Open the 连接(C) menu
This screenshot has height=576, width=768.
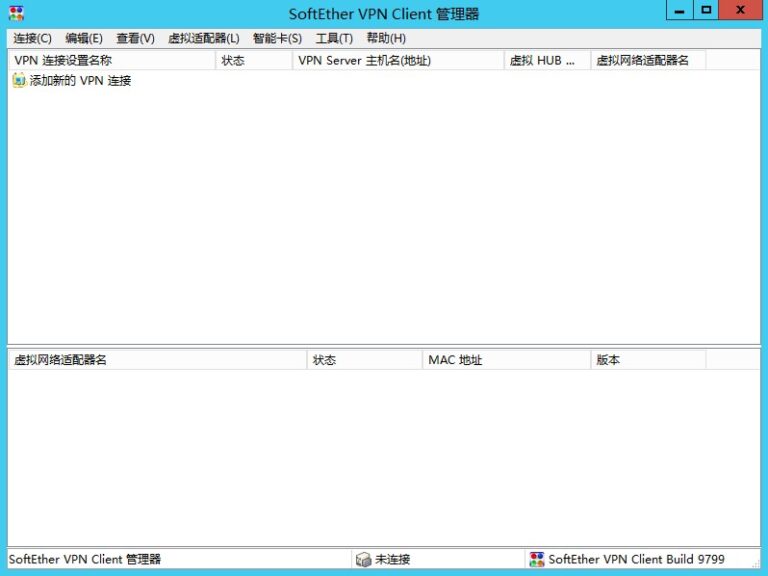coord(32,38)
